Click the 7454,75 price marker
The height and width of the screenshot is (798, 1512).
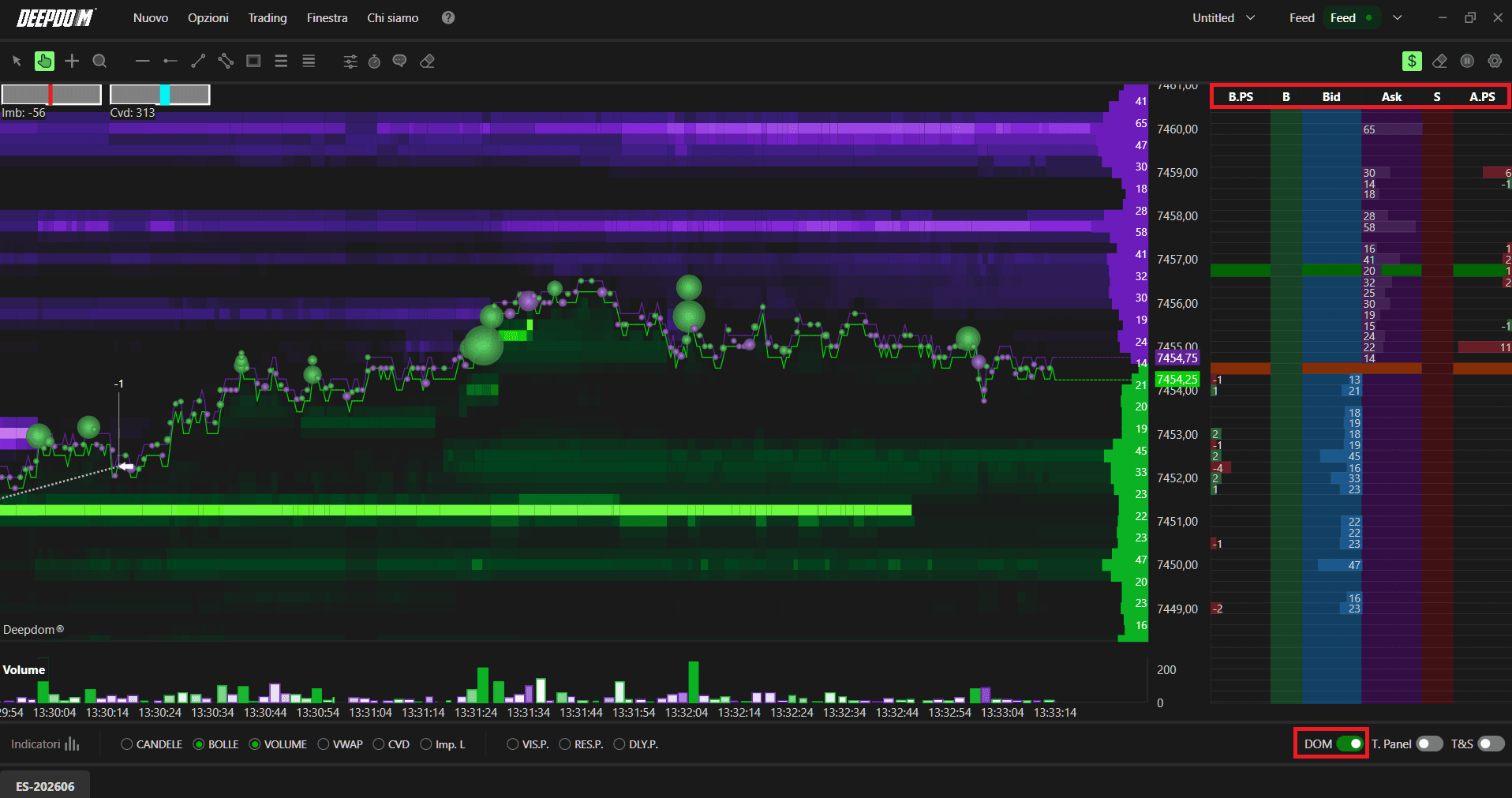[x=1177, y=358]
